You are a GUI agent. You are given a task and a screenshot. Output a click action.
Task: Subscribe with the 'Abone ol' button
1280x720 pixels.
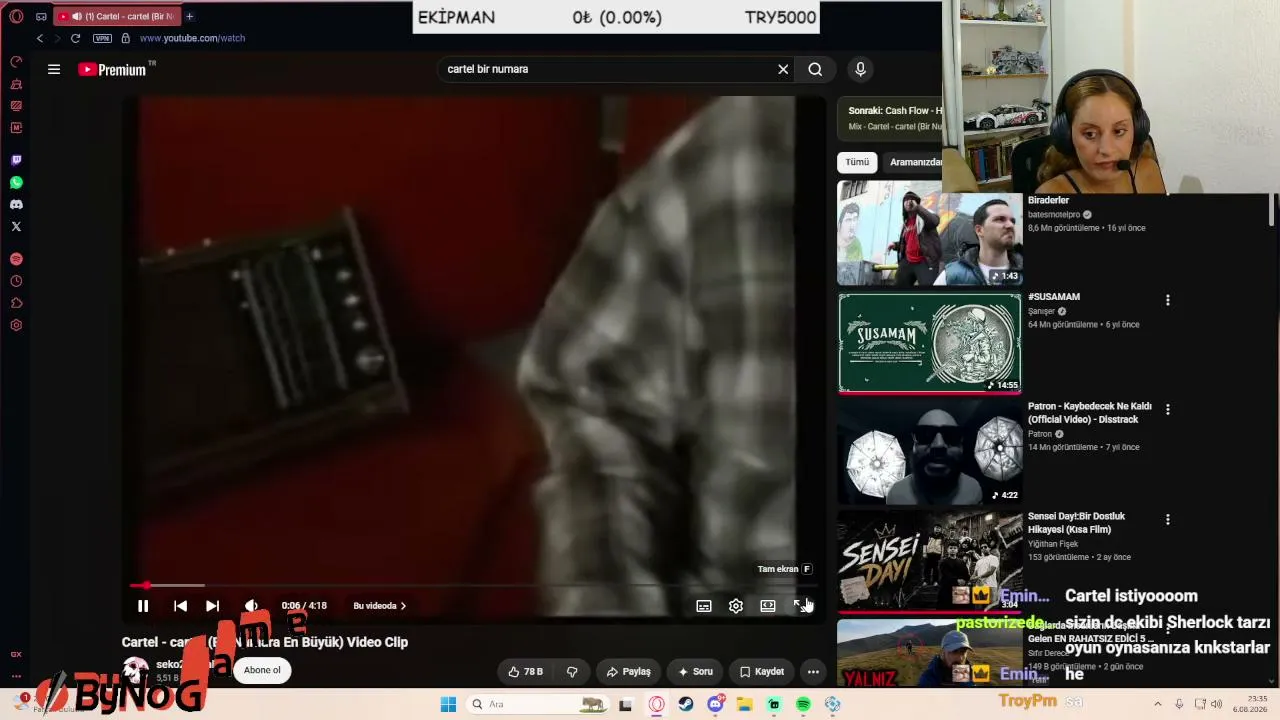point(262,670)
